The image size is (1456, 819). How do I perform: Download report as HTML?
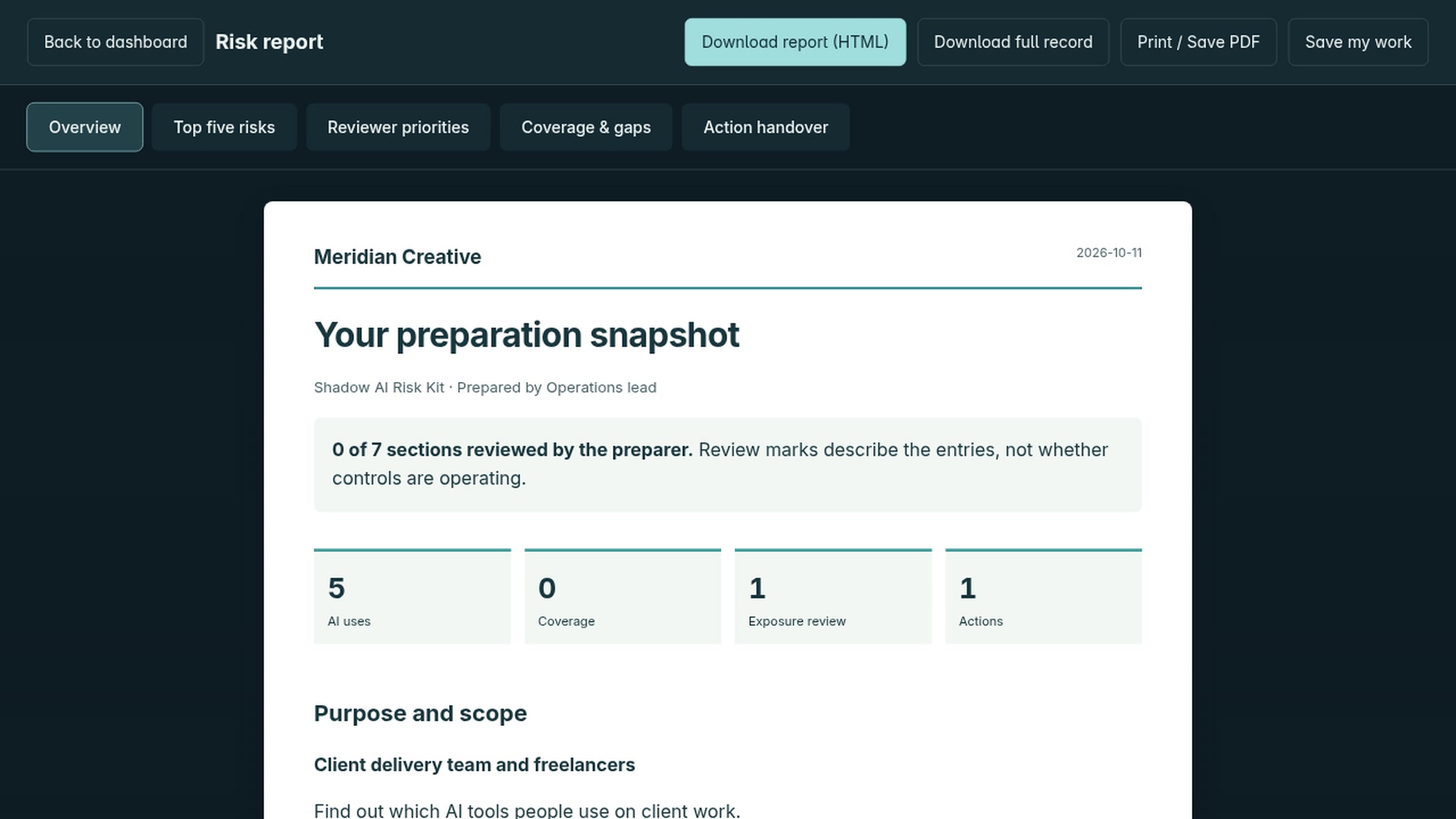coord(795,42)
